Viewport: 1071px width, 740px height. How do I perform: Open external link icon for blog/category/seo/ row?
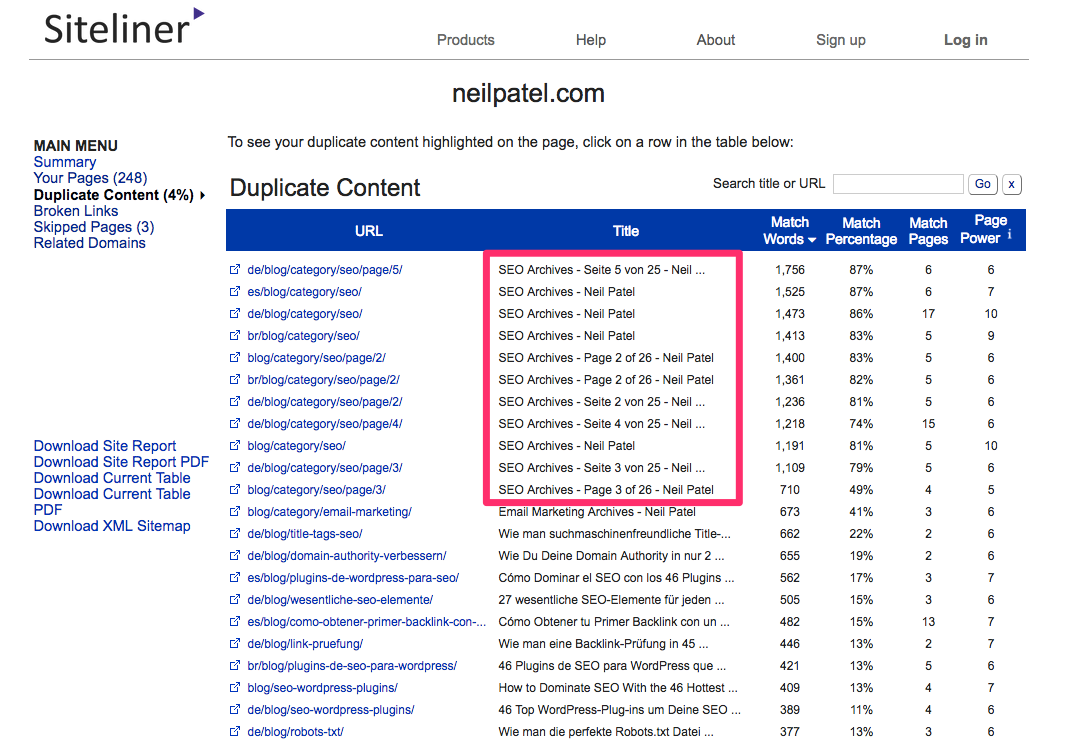[x=234, y=446]
